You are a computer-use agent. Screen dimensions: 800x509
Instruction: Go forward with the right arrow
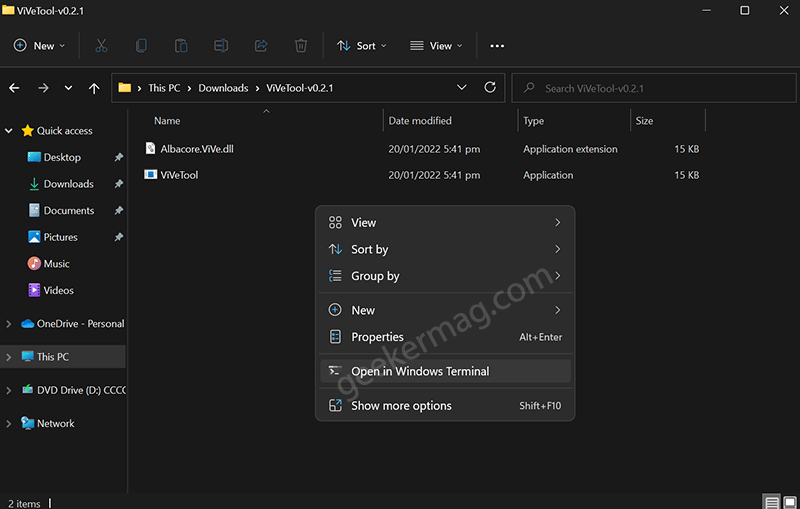(43, 88)
